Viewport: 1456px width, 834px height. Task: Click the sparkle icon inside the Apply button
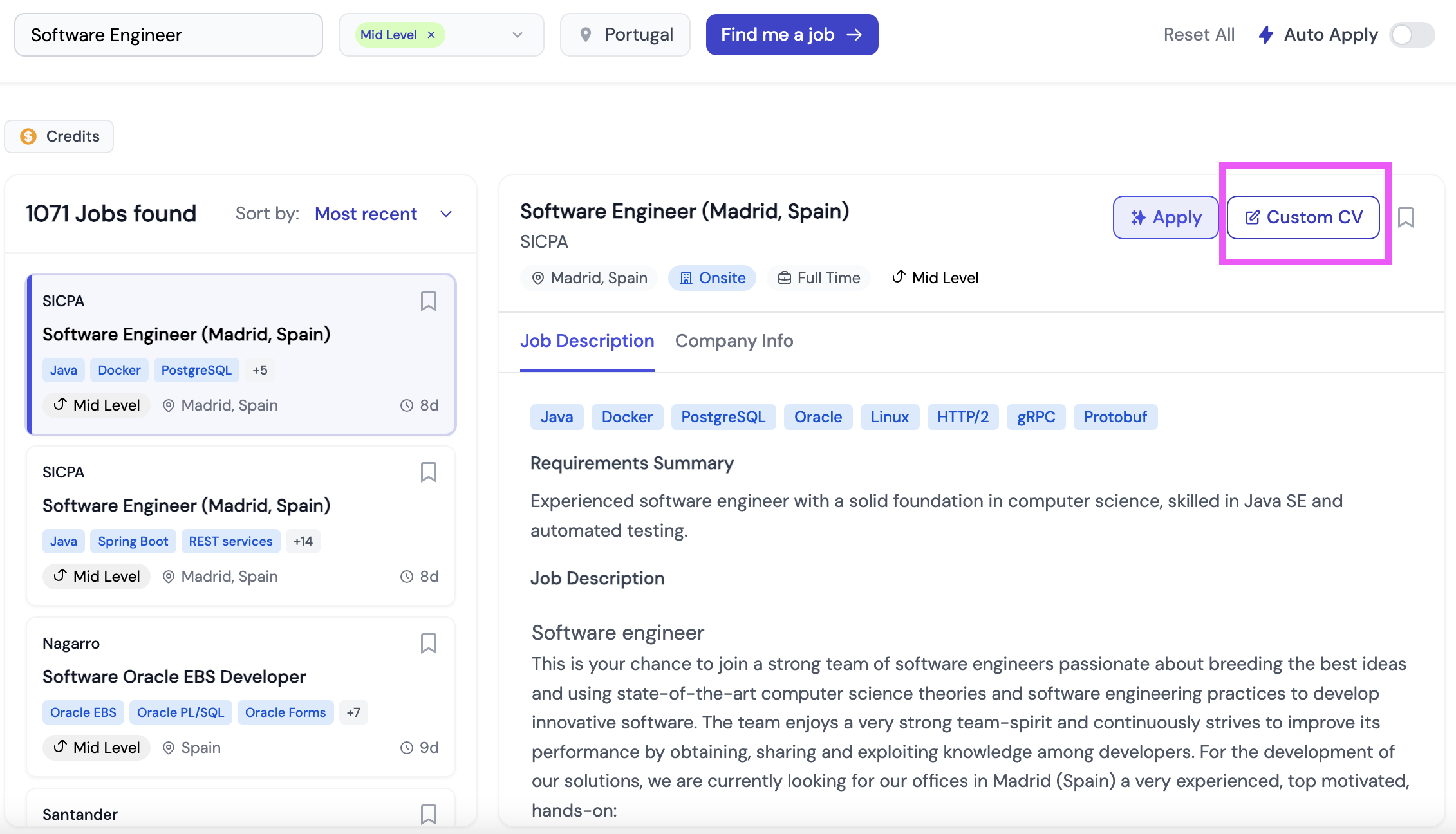click(1138, 218)
